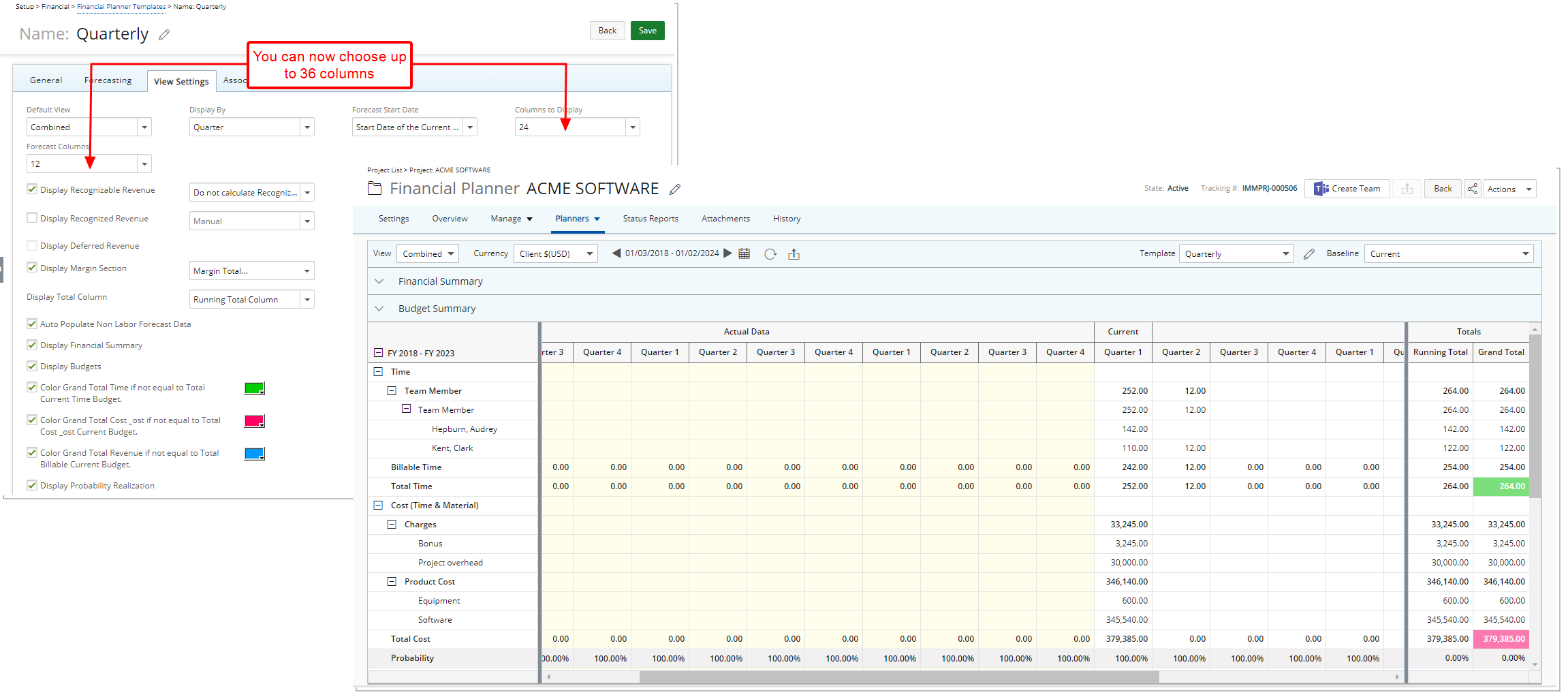Open the Forecast Start Date dropdown
The image size is (1568, 699).
[414, 127]
